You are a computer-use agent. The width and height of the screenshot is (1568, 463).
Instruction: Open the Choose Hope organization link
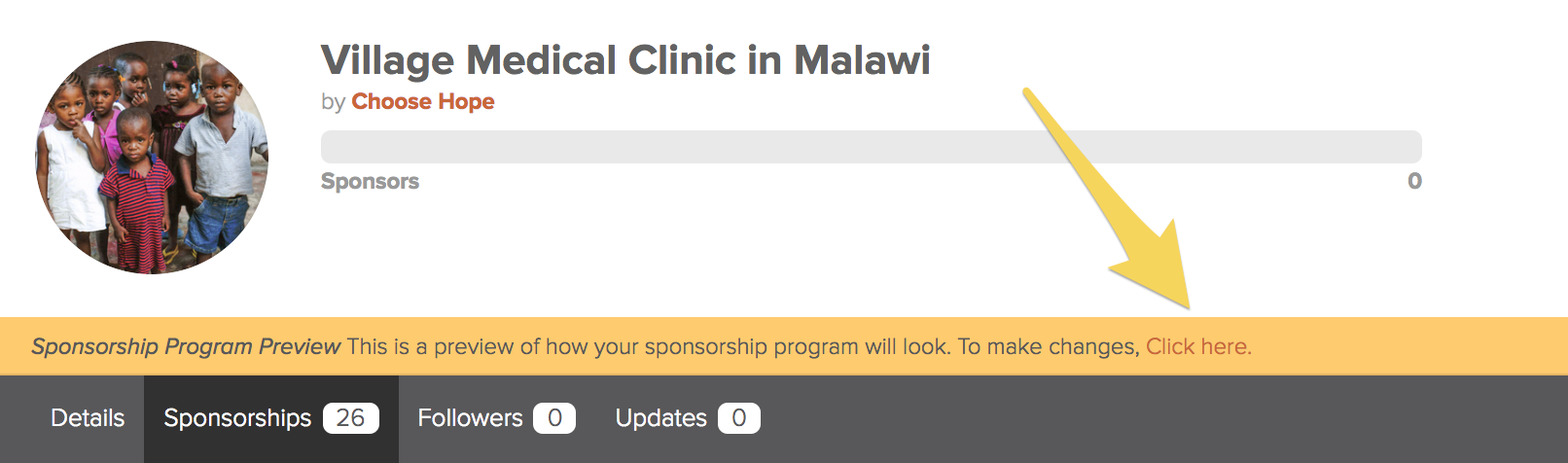coord(422,101)
